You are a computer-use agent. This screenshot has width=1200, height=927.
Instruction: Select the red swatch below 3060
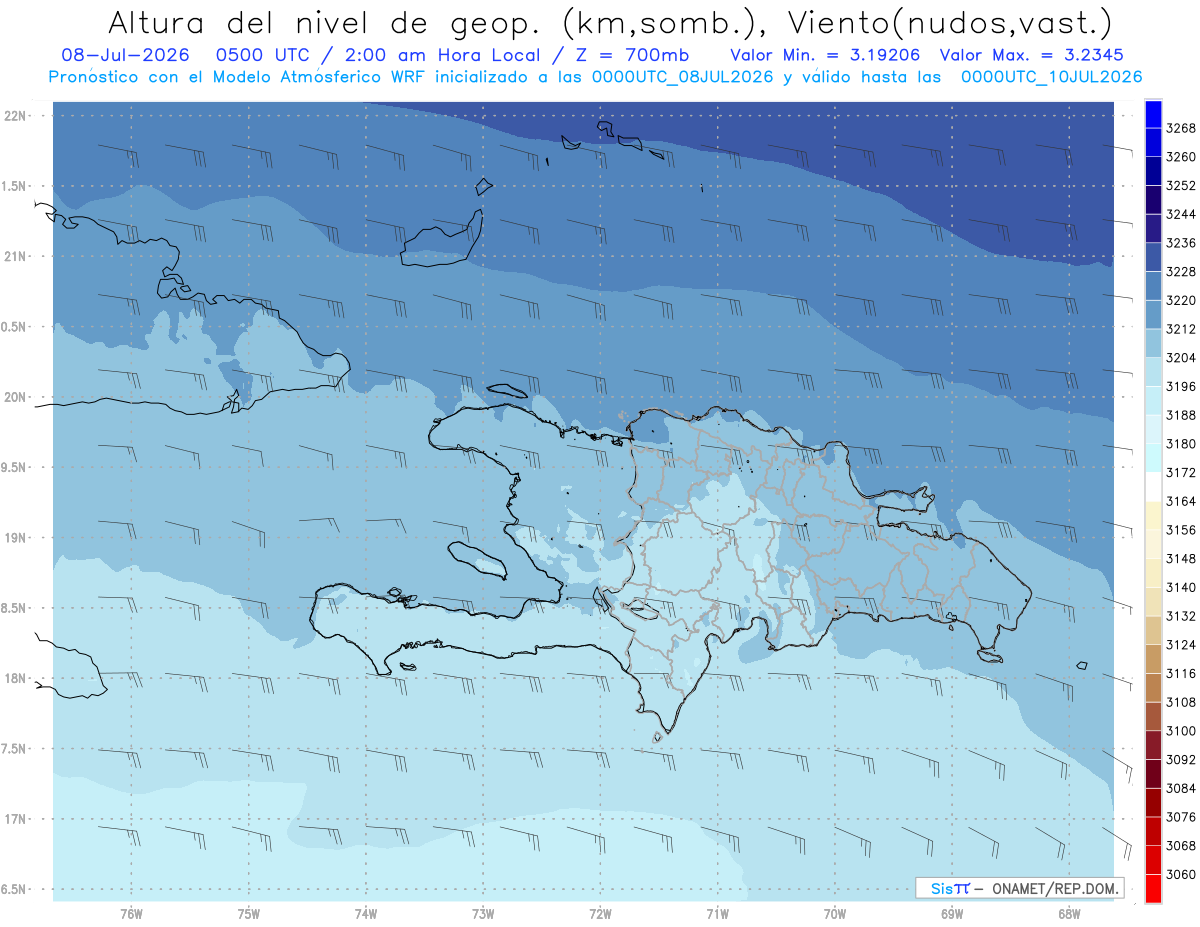(x=1153, y=888)
